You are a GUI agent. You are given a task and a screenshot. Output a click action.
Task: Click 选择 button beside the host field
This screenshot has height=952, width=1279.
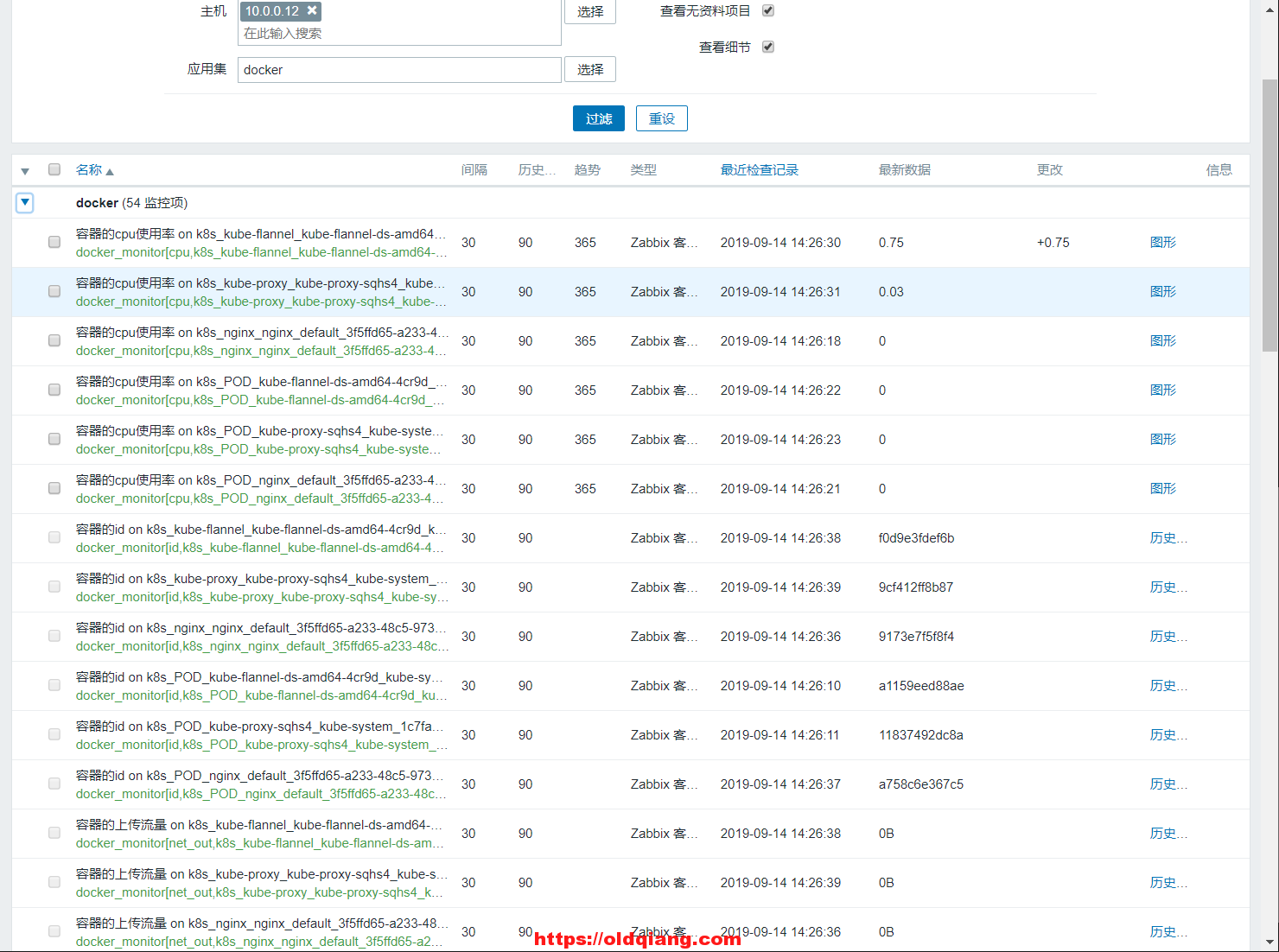590,11
